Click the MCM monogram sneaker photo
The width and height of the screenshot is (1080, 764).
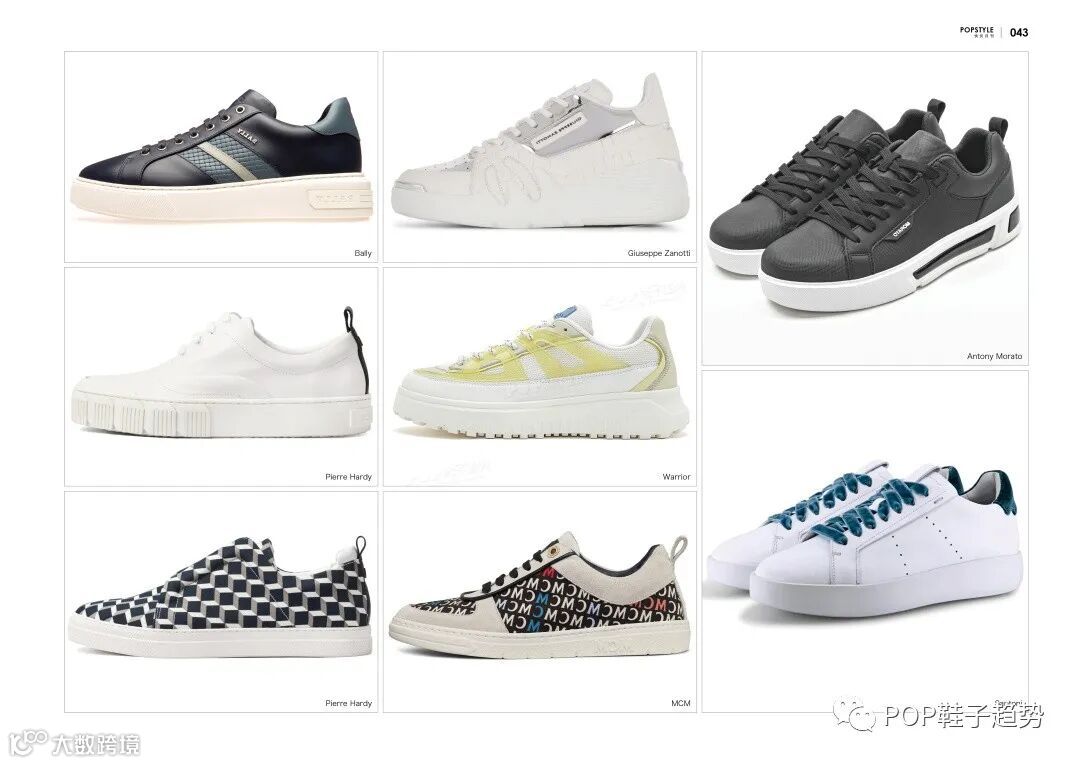(x=540, y=595)
